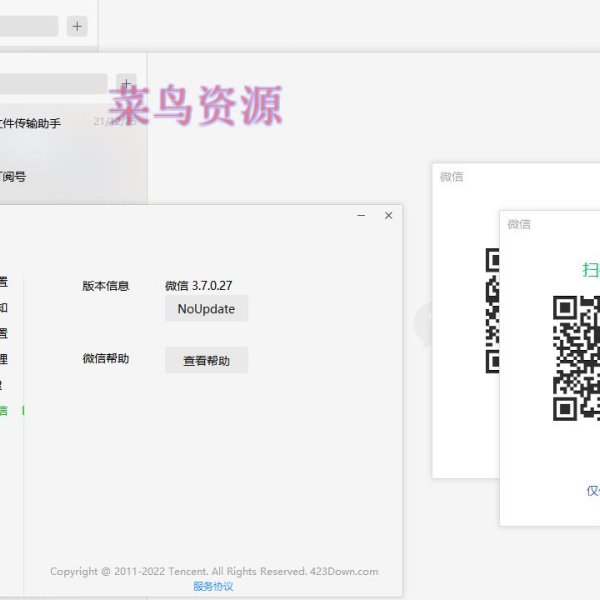Image resolution: width=600 pixels, height=600 pixels.
Task: Minimize the WeChat settings dialog
Action: point(361,215)
